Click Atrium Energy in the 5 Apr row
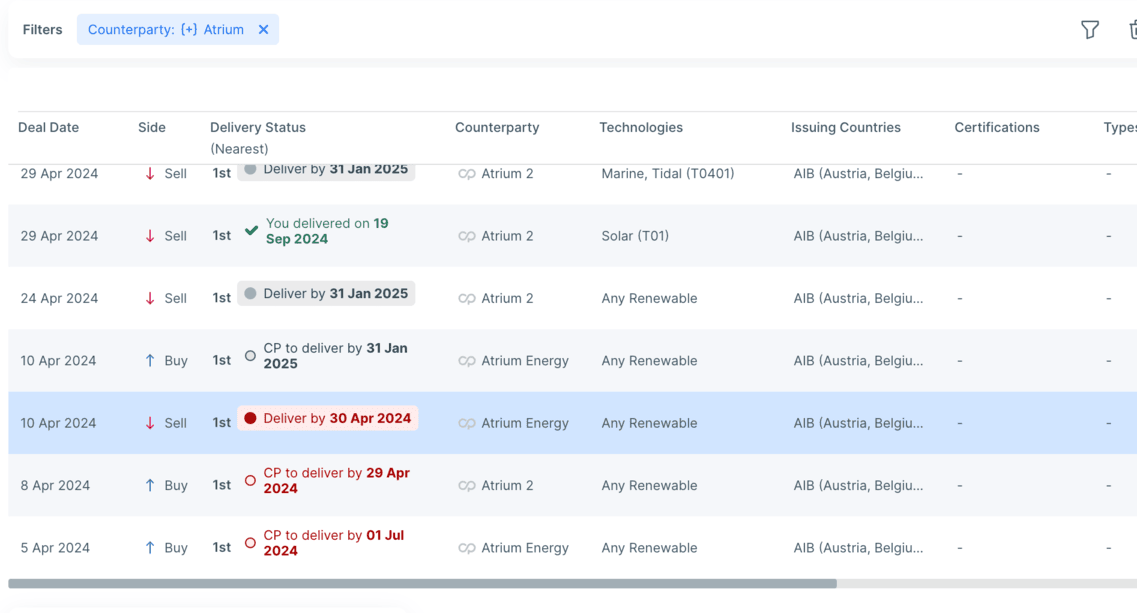Image resolution: width=1137 pixels, height=613 pixels. [x=525, y=548]
